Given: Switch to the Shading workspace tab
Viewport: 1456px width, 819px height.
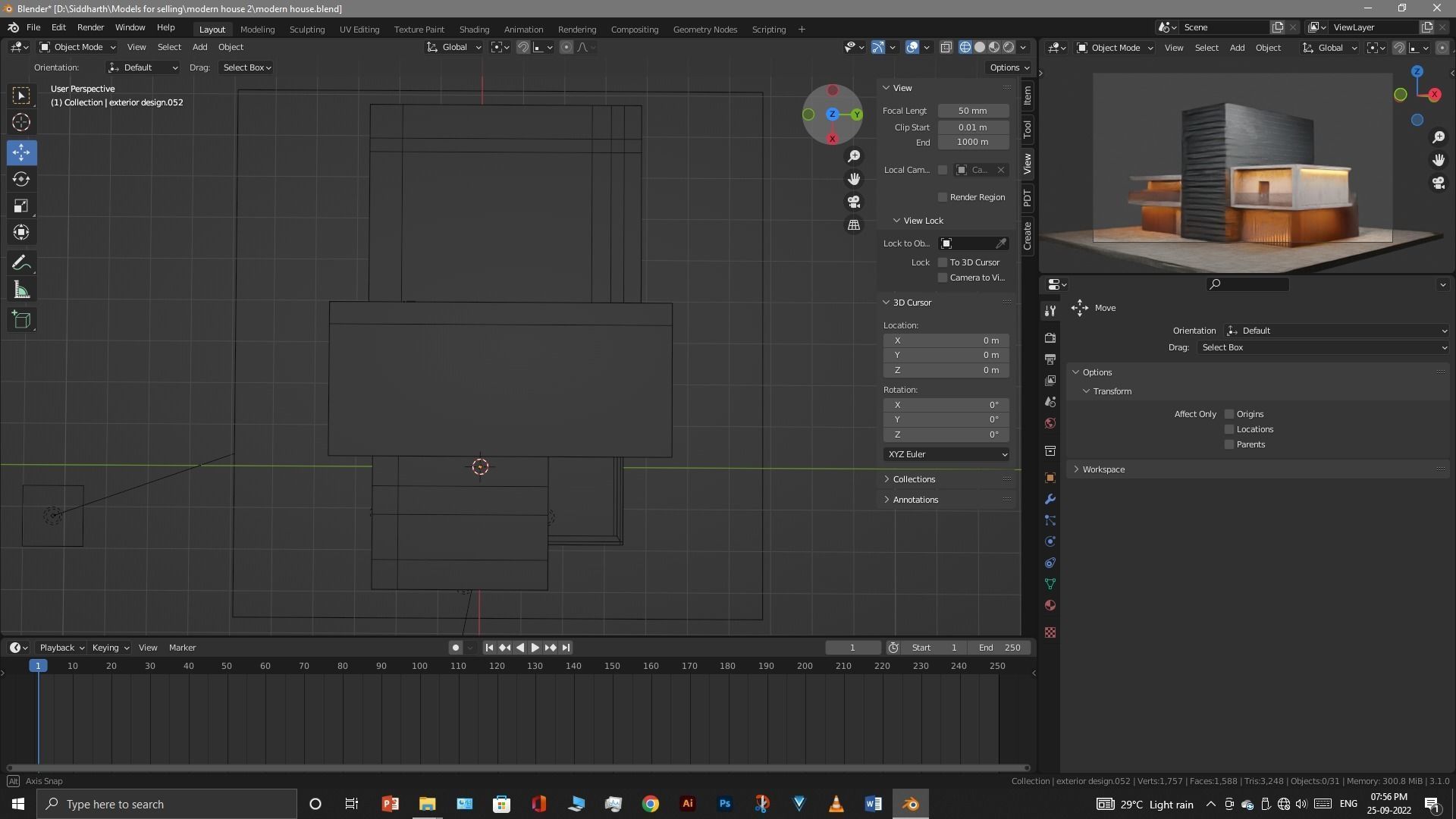Looking at the screenshot, I should (x=474, y=30).
